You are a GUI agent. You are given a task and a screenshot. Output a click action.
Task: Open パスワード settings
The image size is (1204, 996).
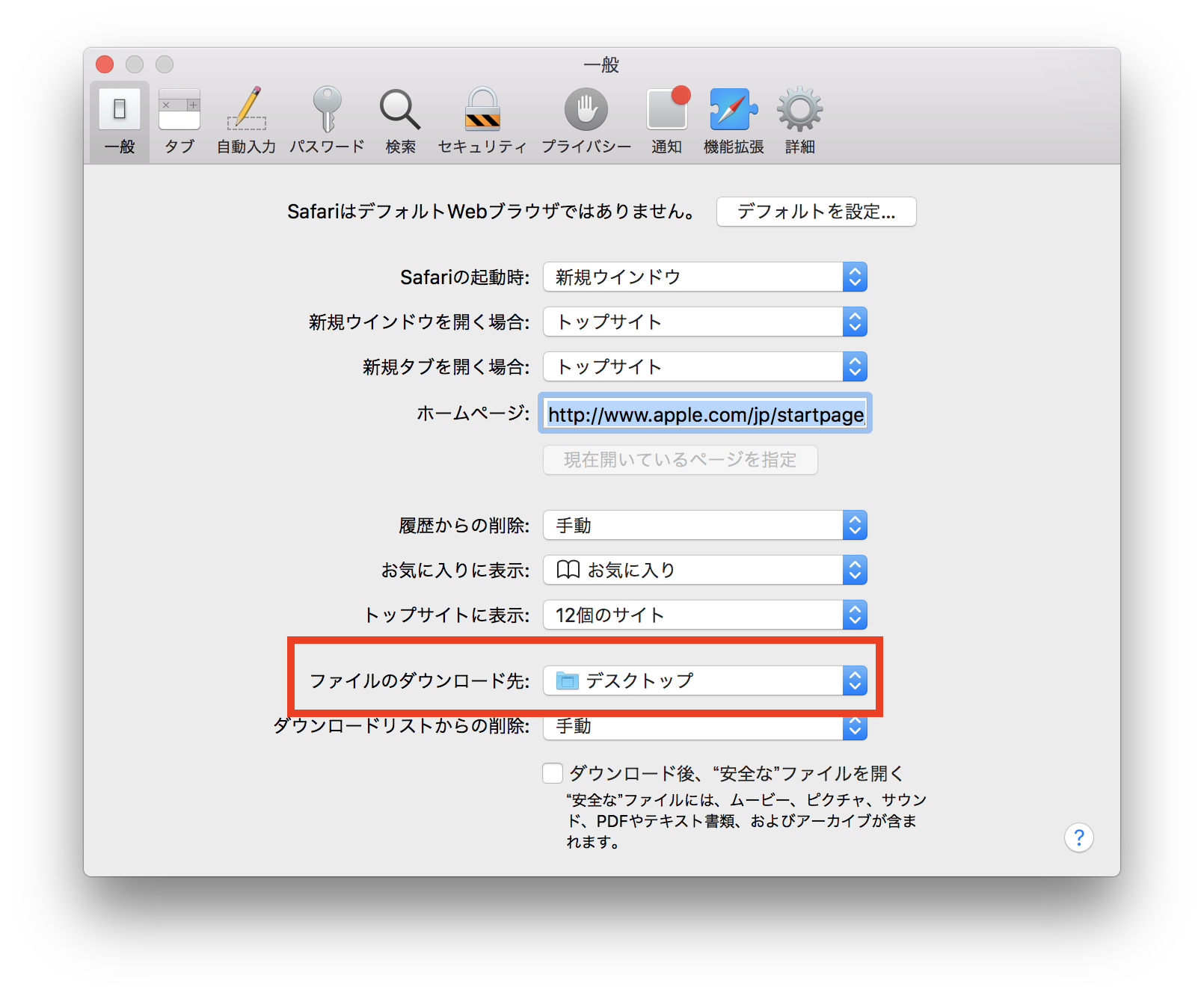(x=327, y=120)
